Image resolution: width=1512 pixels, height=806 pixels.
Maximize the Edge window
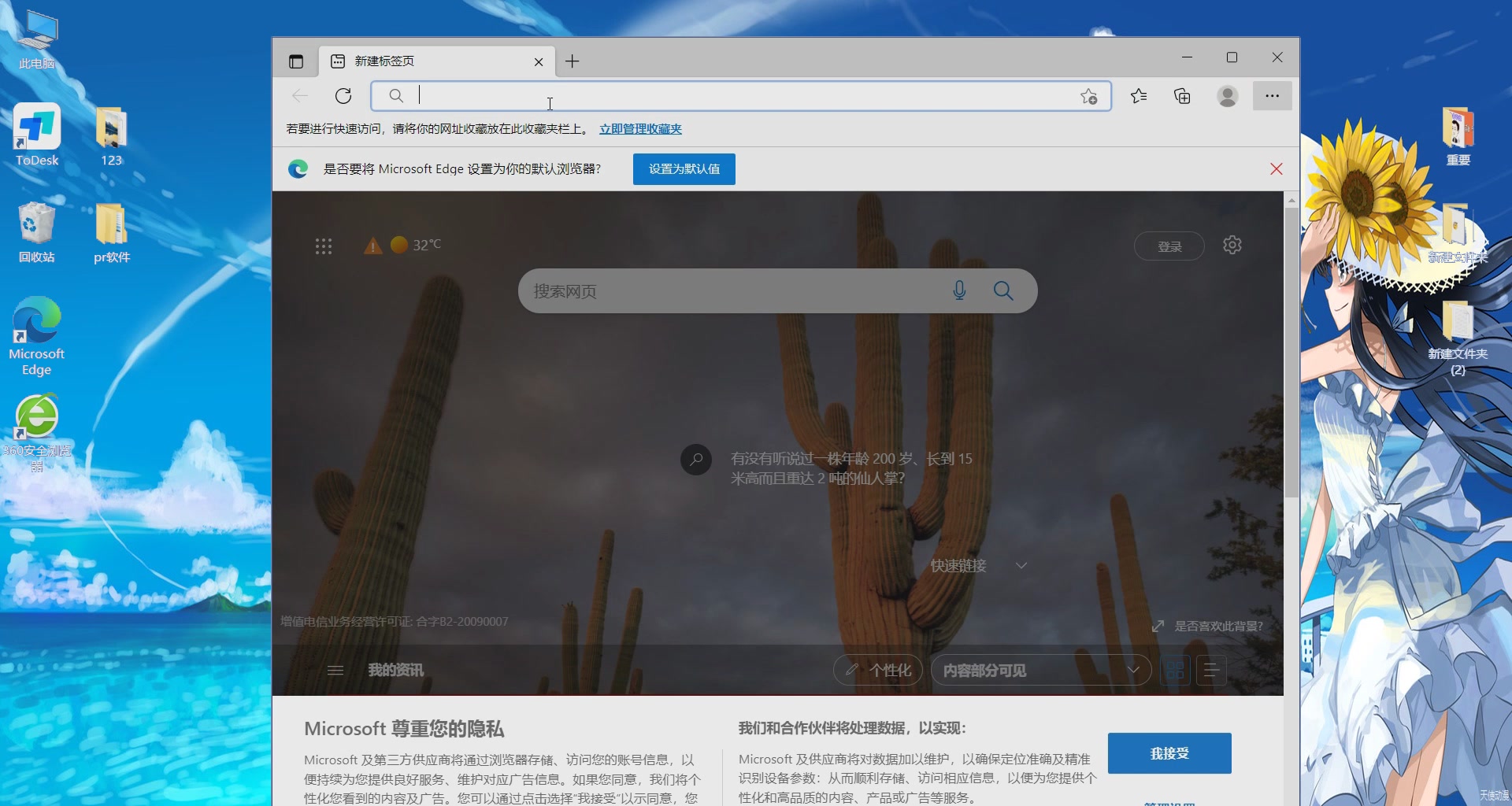(1232, 57)
